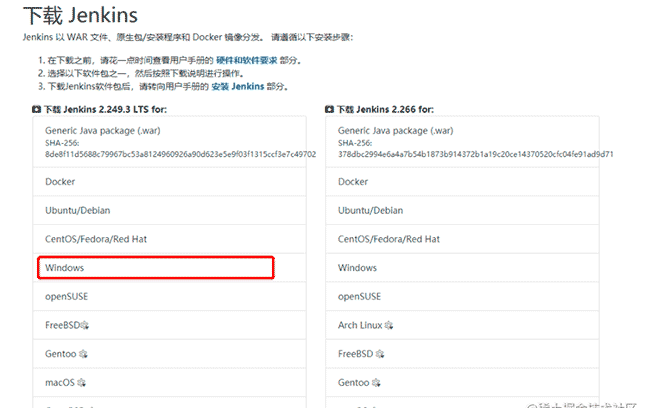Select openSUSE in the 2.266 list
This screenshot has height=408, width=650.
pos(462,296)
